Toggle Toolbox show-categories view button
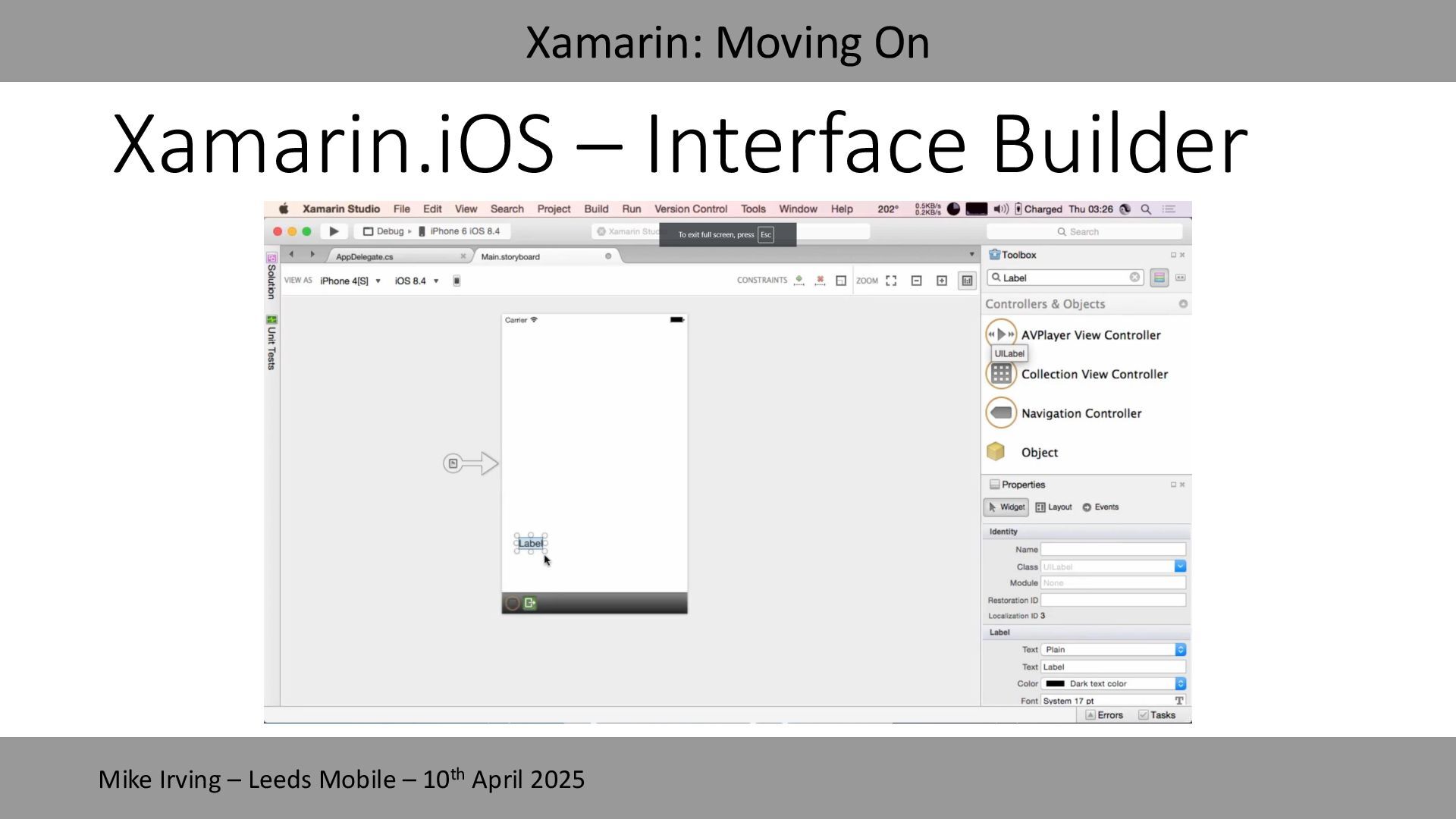Viewport: 1456px width, 819px height. pos(1159,278)
